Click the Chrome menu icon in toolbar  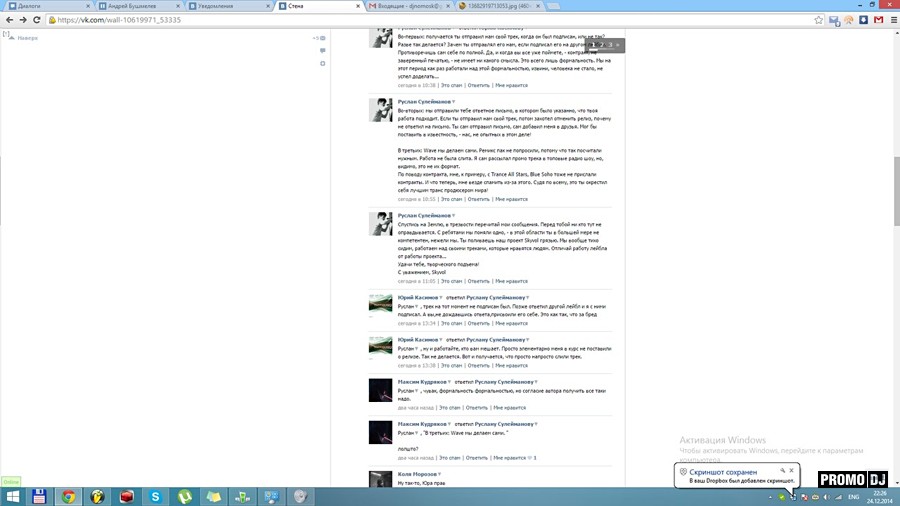coord(890,19)
